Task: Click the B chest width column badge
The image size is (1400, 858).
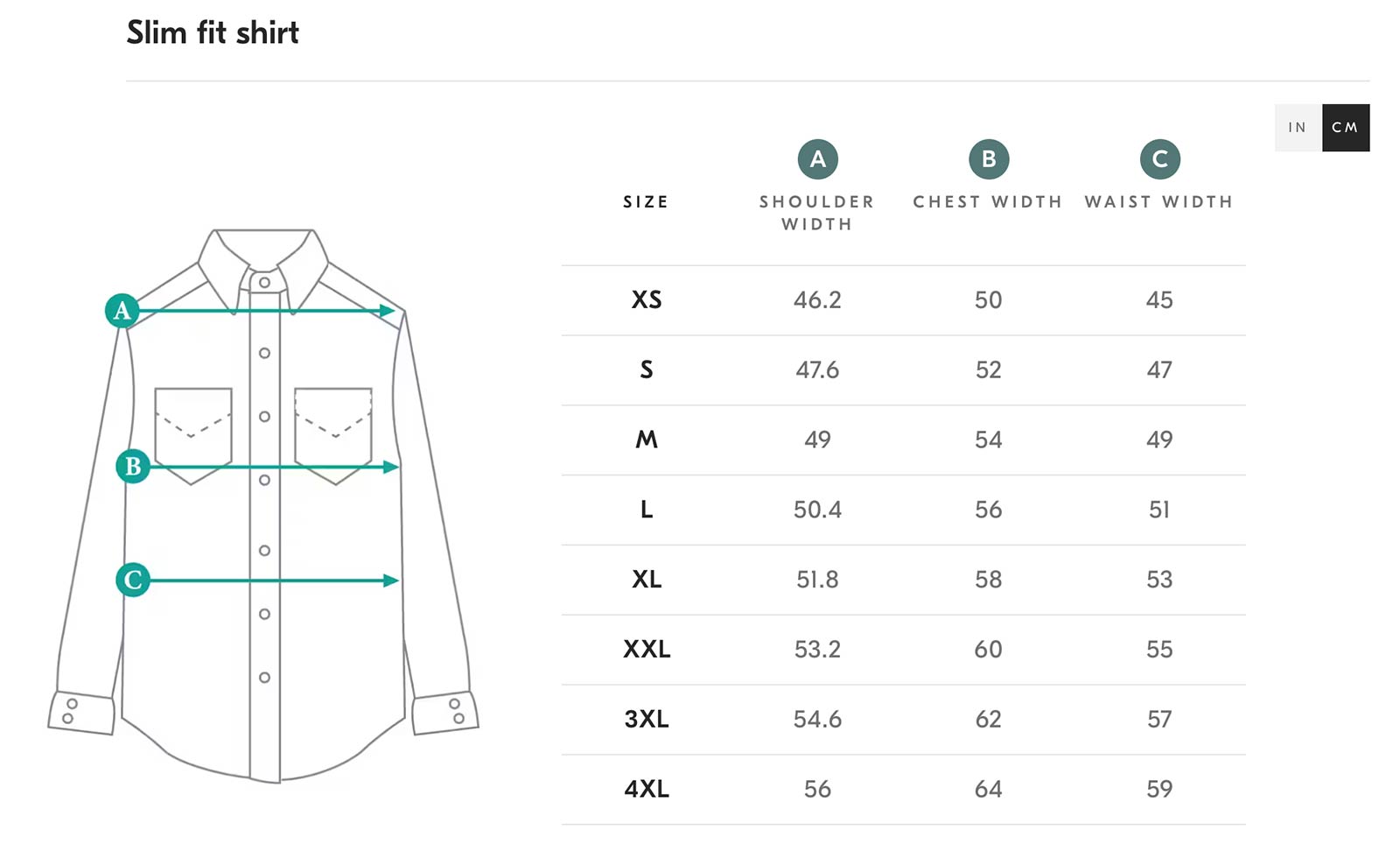Action: 989,159
